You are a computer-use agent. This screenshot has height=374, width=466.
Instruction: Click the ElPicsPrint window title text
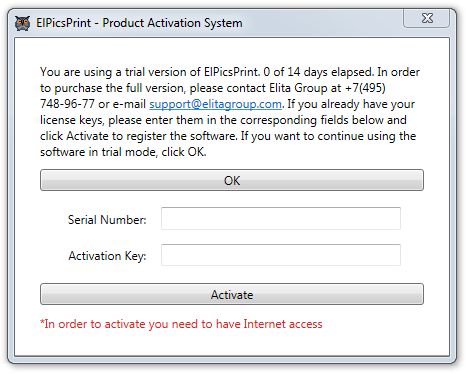pos(139,23)
